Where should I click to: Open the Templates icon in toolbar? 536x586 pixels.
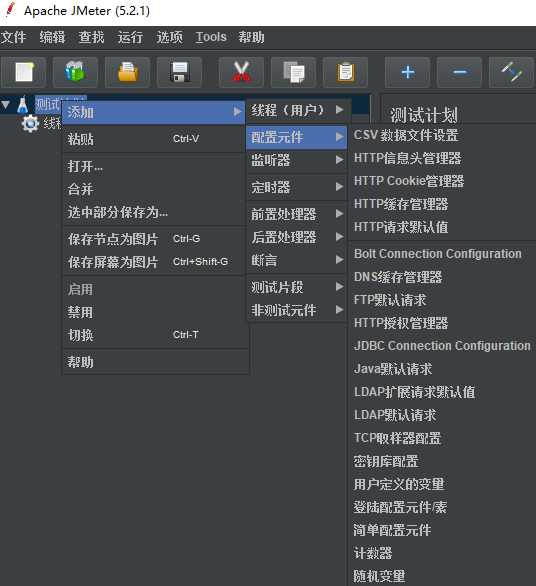[x=76, y=72]
